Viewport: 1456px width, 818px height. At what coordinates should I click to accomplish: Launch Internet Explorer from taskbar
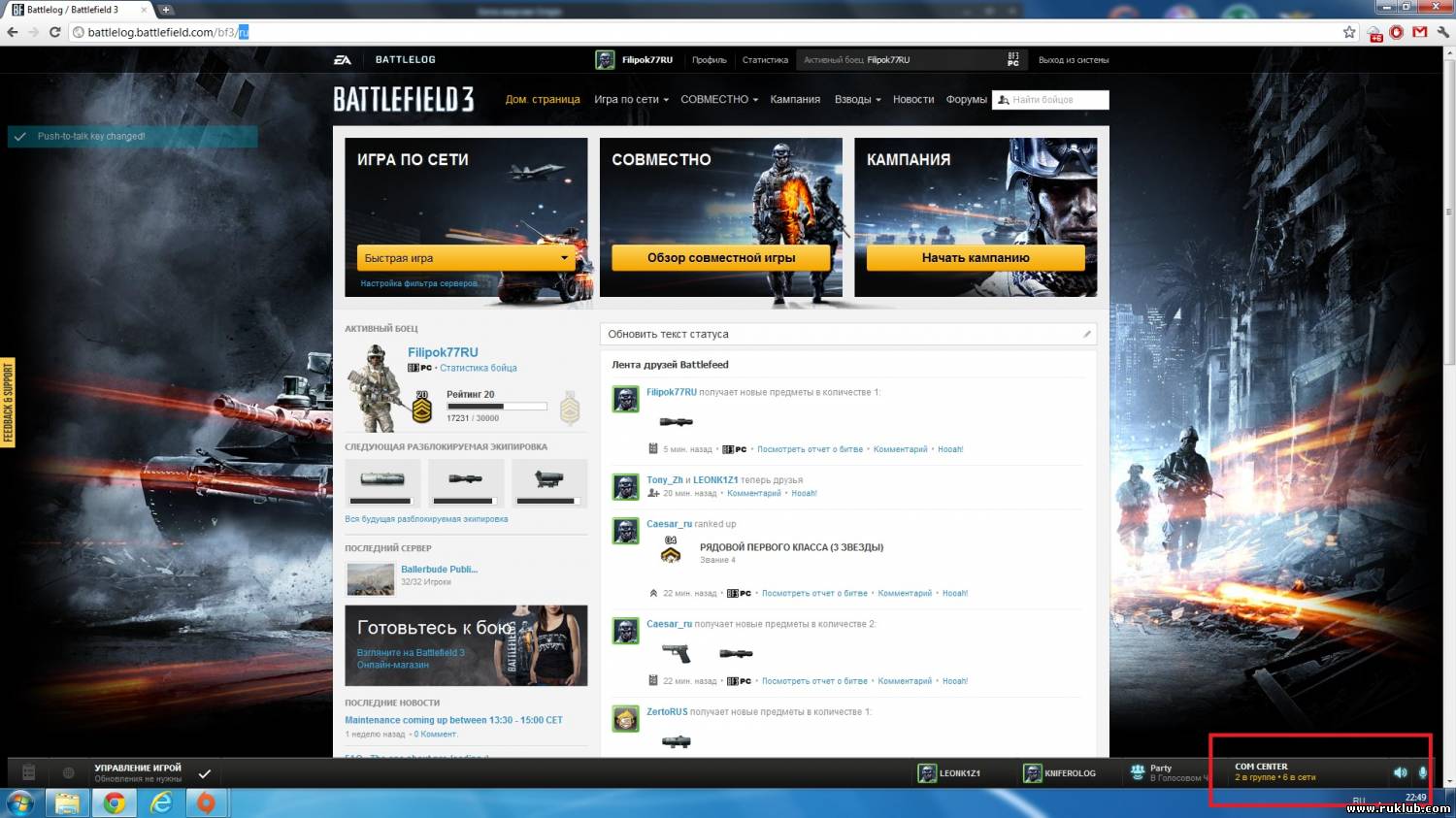(161, 803)
